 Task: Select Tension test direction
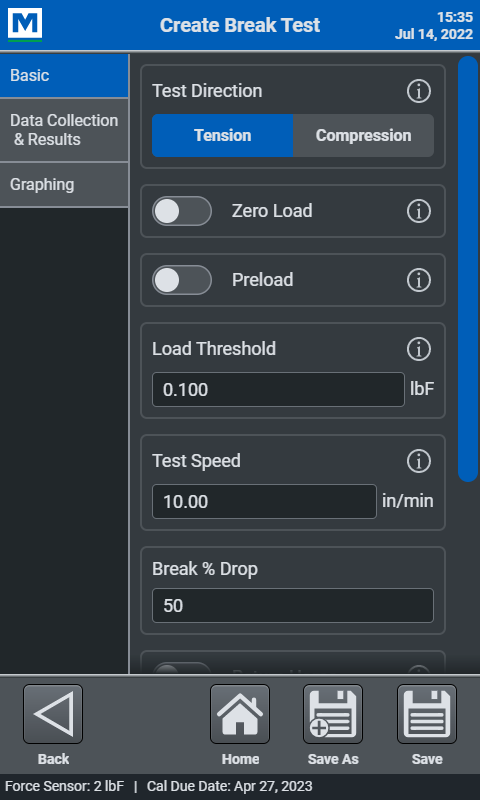[x=222, y=135]
